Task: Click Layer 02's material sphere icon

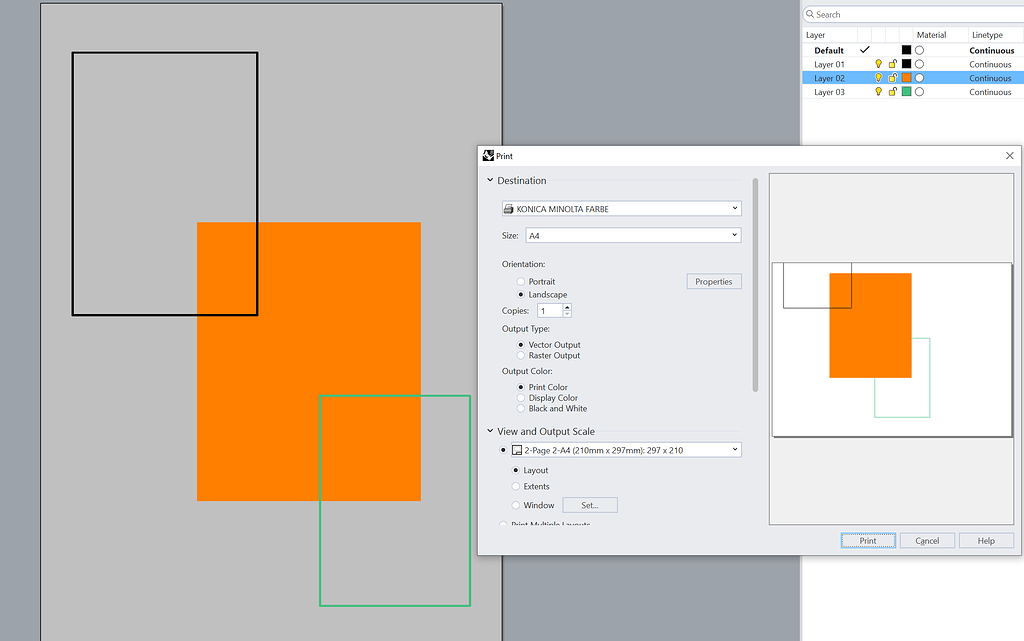Action: point(918,78)
